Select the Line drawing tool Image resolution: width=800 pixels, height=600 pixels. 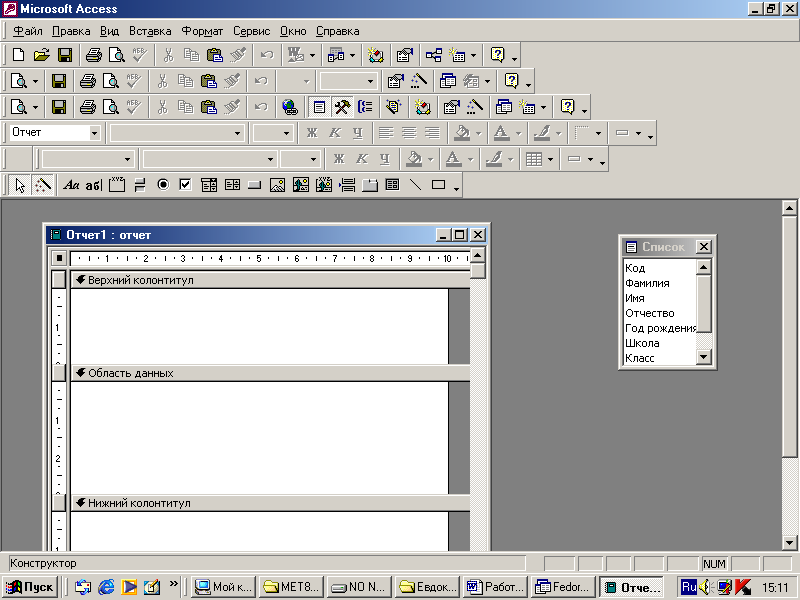pos(415,185)
